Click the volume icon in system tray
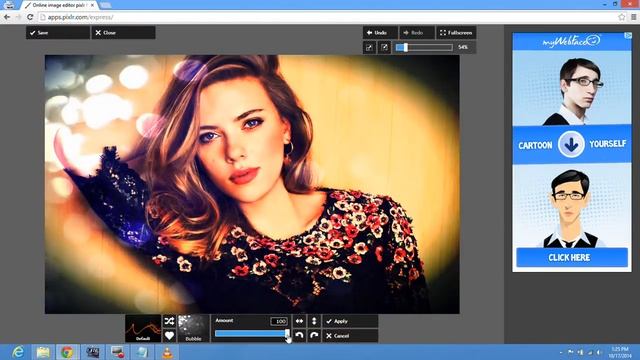 [599, 352]
